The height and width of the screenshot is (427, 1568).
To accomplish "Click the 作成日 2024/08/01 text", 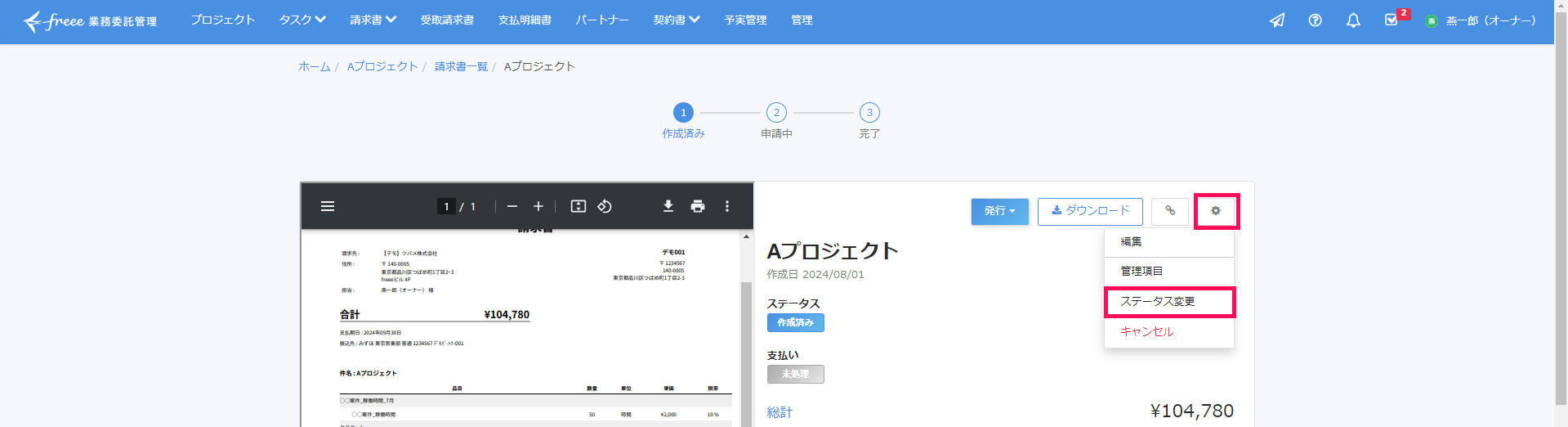I will 815,275.
